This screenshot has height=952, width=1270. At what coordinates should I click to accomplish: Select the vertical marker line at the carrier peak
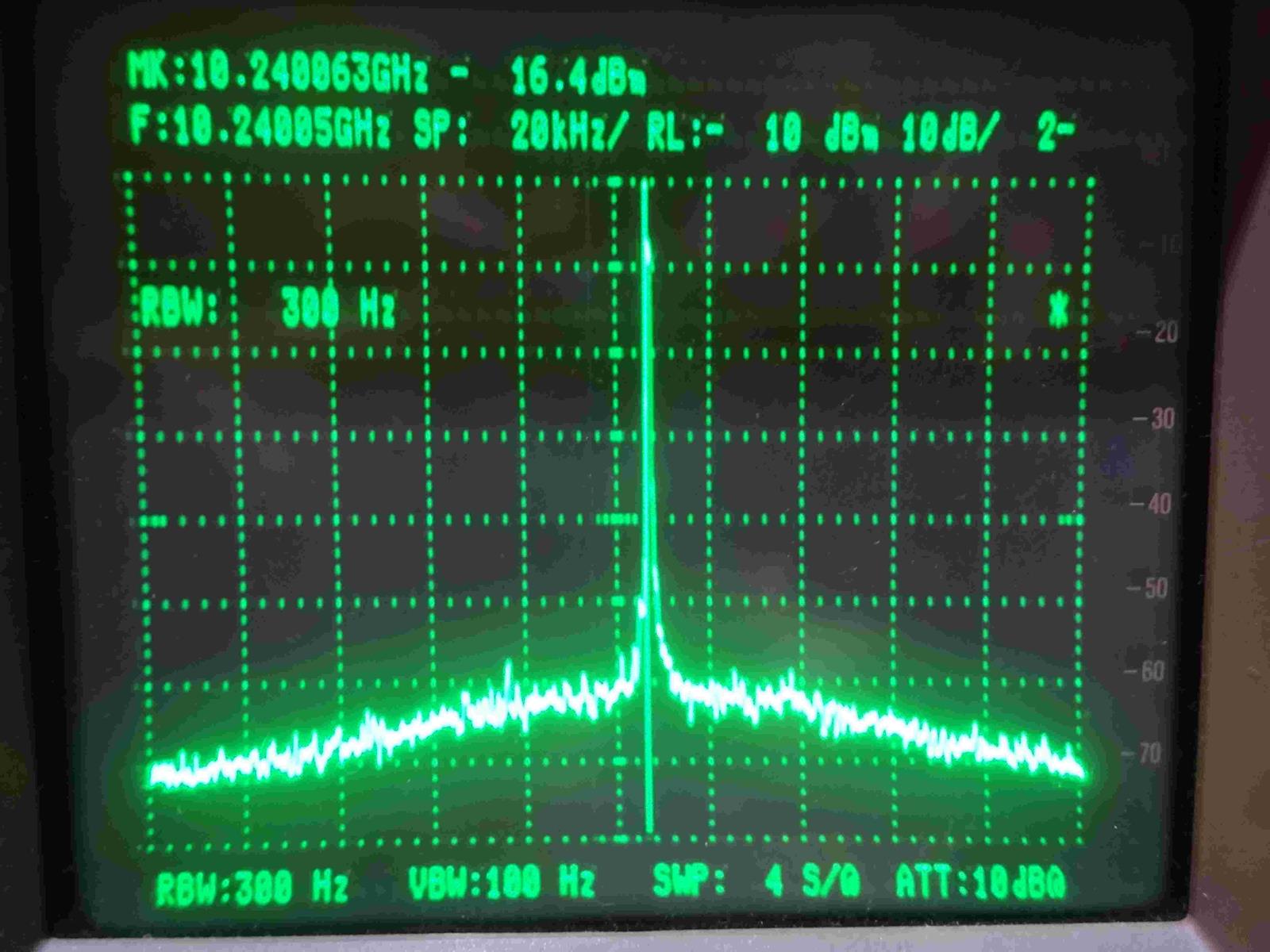pos(646,508)
